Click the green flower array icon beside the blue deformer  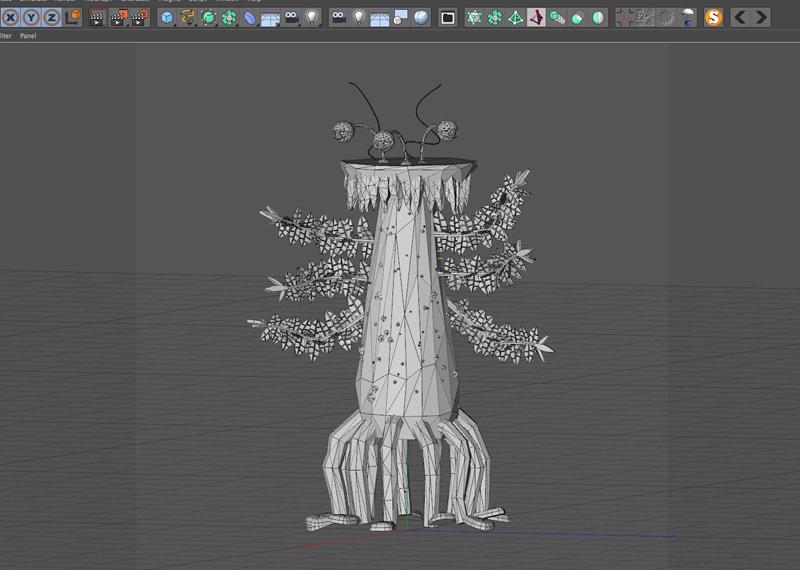tap(229, 18)
